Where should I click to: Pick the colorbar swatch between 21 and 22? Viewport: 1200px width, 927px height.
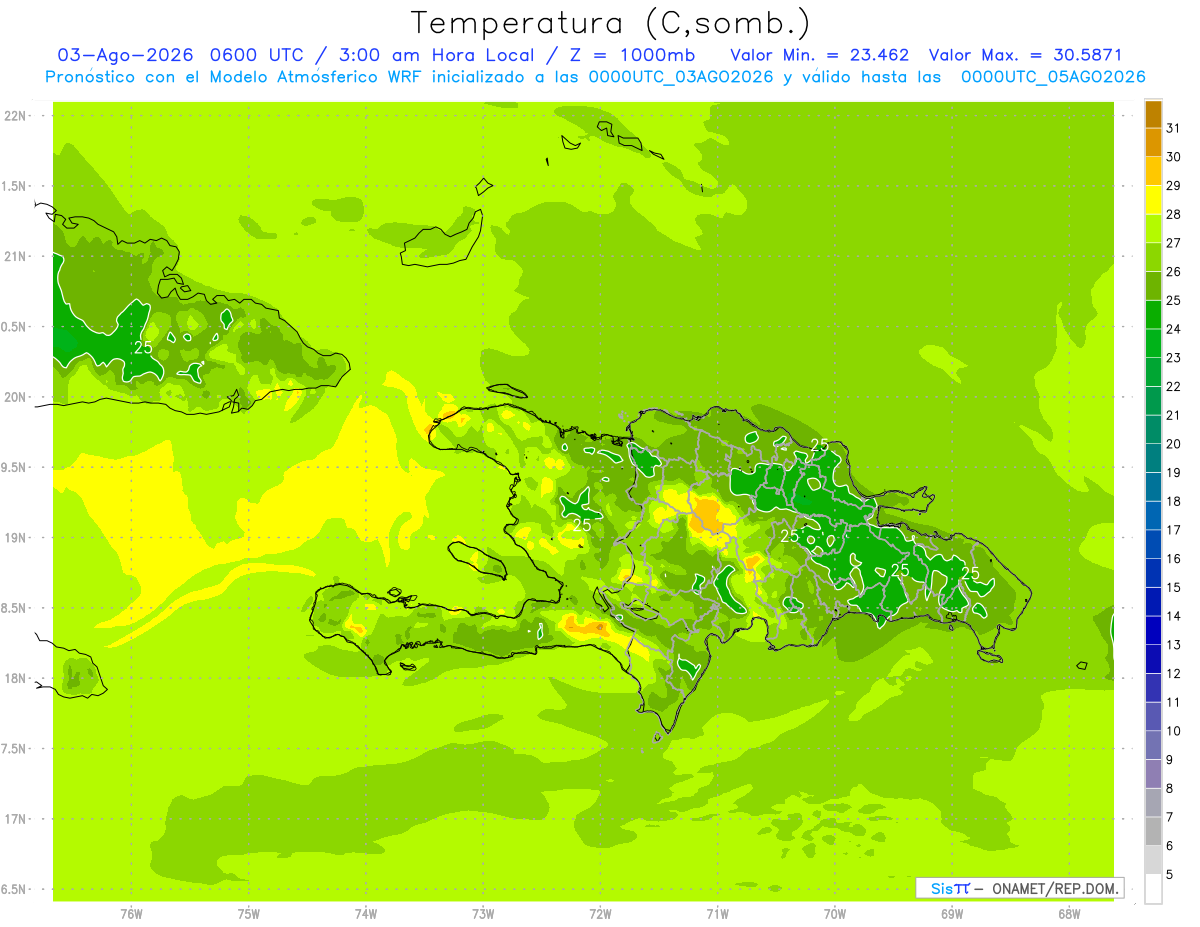(x=1153, y=401)
